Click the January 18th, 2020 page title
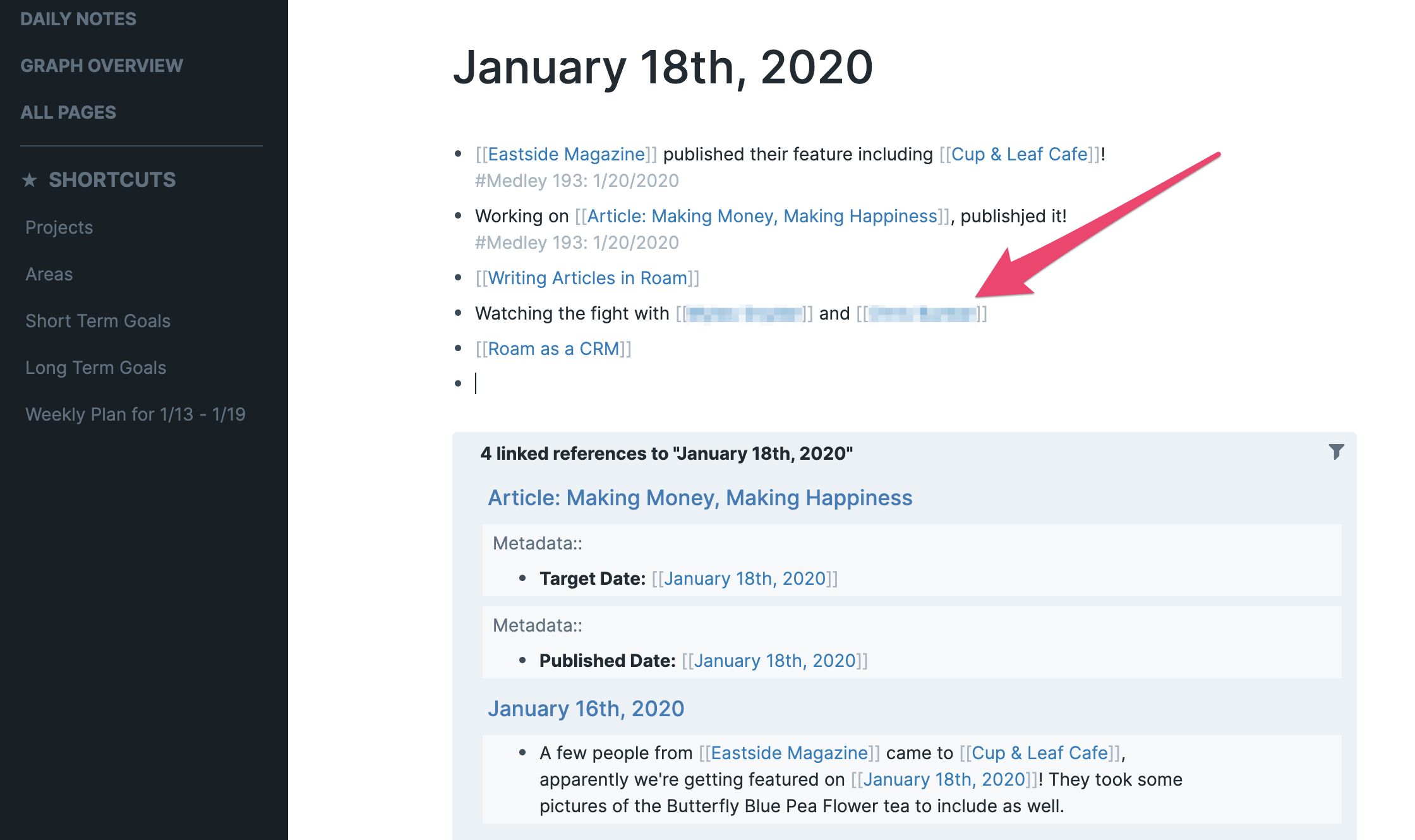This screenshot has height=840, width=1415. click(663, 67)
